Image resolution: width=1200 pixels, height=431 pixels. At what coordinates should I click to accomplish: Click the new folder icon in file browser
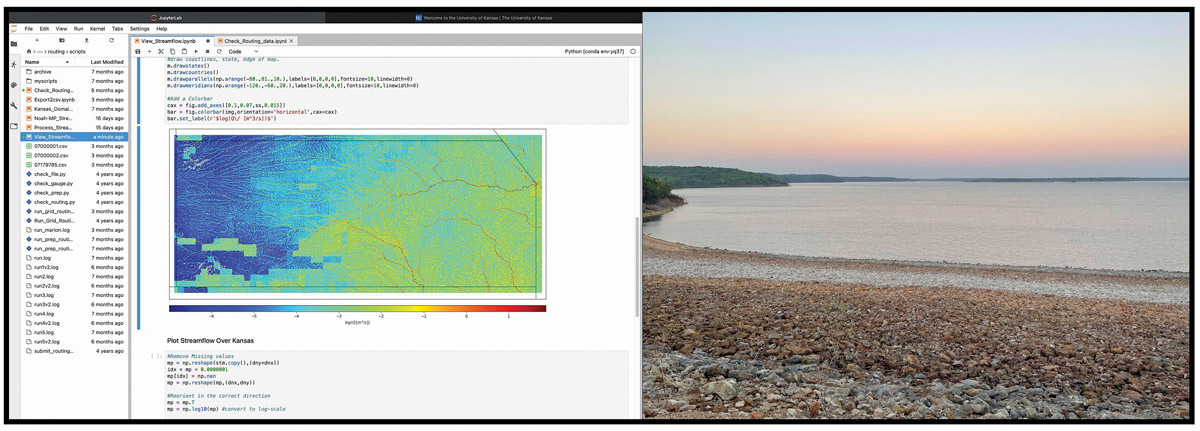(x=61, y=40)
